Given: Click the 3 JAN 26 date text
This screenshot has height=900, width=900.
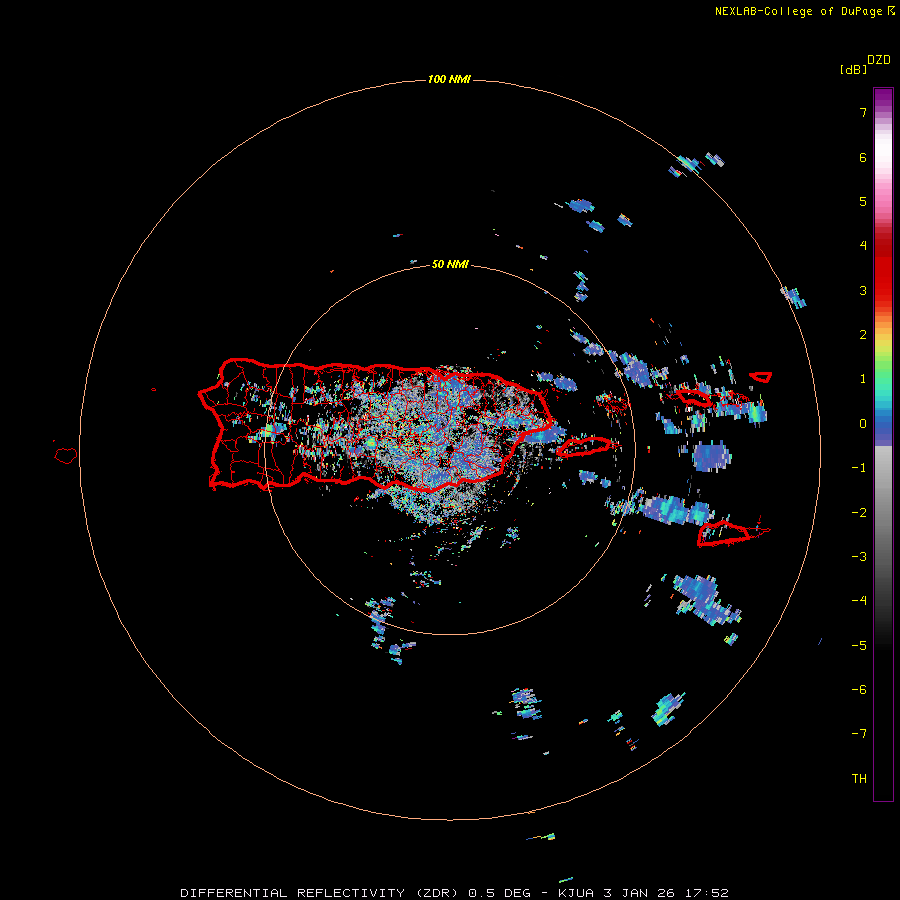Looking at the screenshot, I should click(639, 893).
